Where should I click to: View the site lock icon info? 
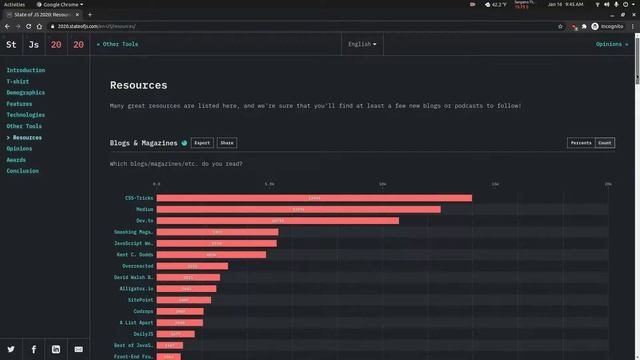(x=52, y=26)
